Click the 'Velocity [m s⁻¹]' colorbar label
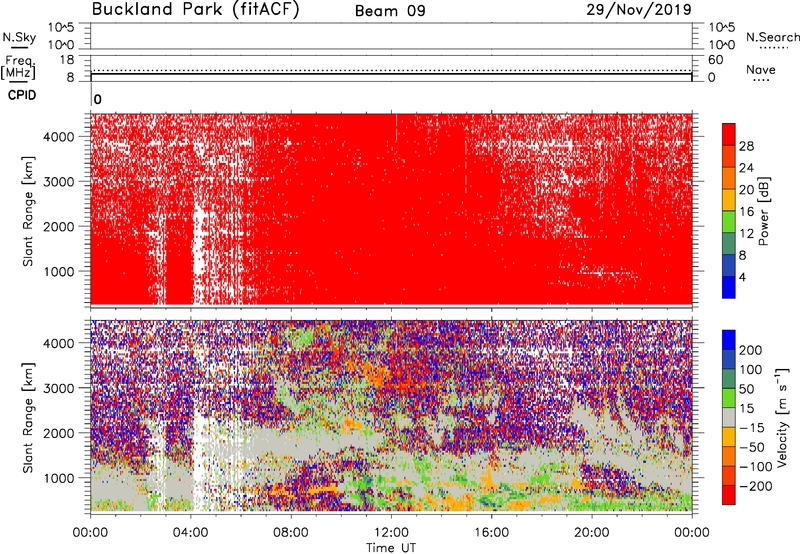Screen dimensions: 800x554 click(782, 418)
